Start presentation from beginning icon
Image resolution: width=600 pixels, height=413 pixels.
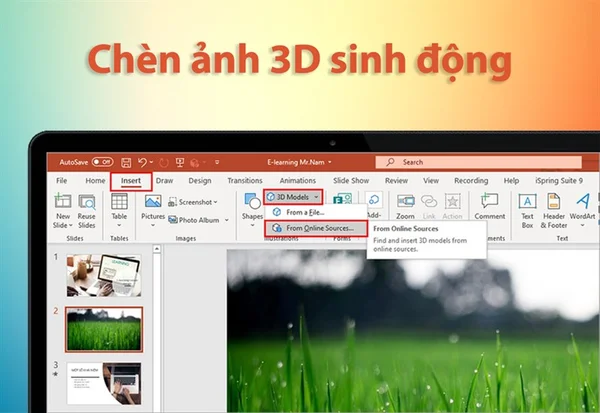point(180,162)
